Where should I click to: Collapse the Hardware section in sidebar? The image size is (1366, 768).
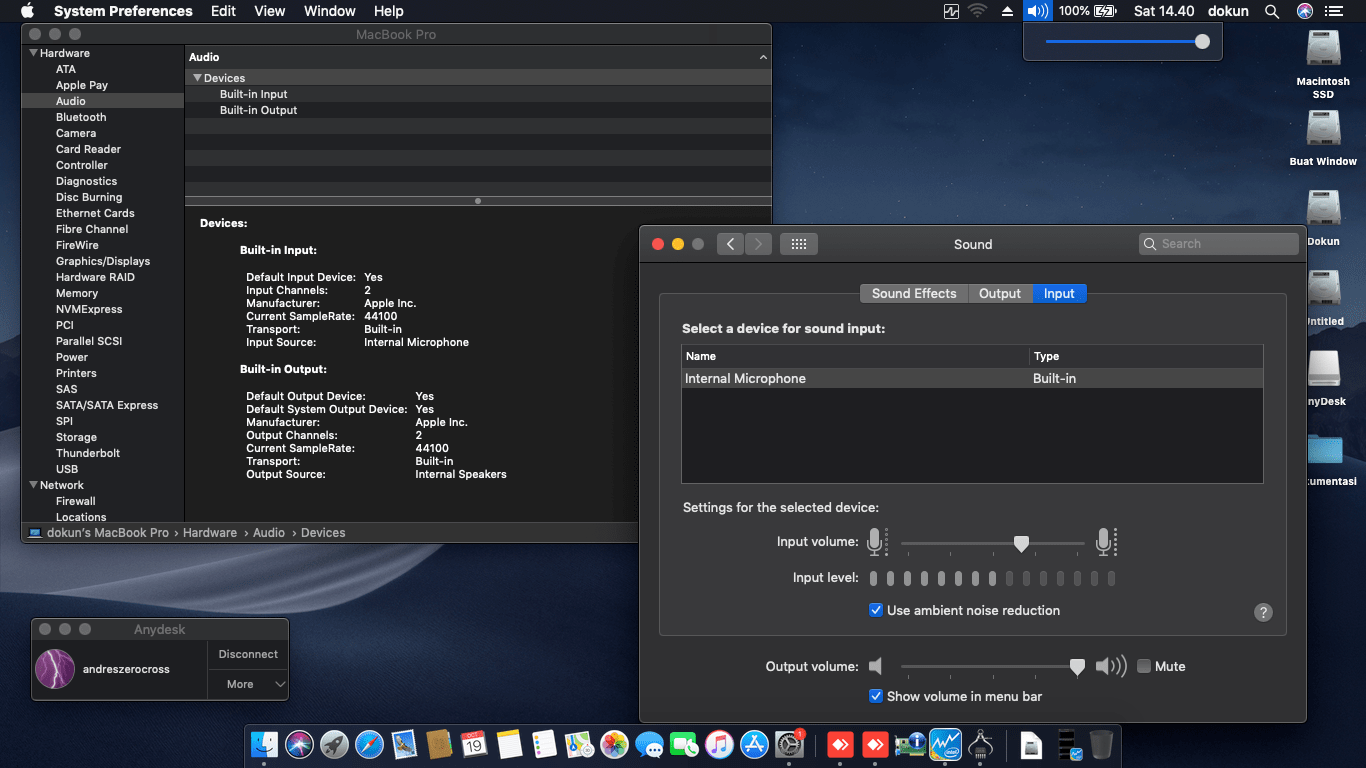(x=33, y=53)
